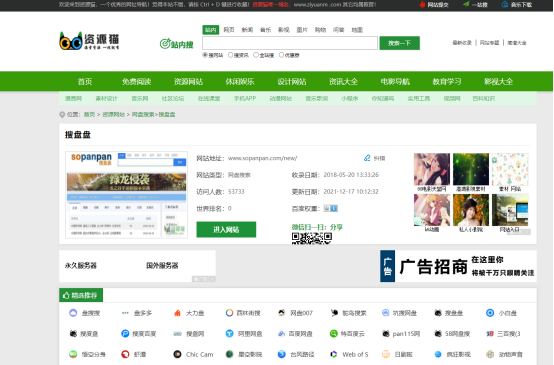554x365 pixels.
Task: Open 电影导航 in the navigation bar
Action: click(395, 82)
